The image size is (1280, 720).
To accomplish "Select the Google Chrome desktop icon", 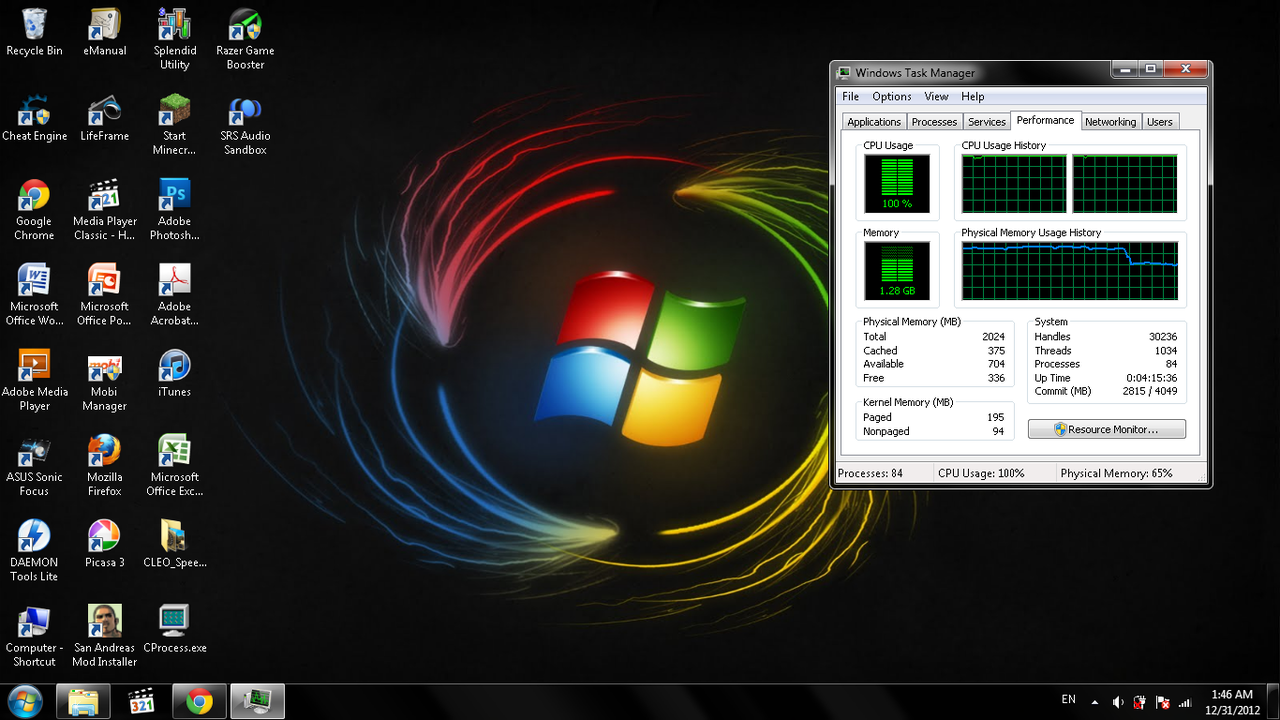I will pos(34,210).
